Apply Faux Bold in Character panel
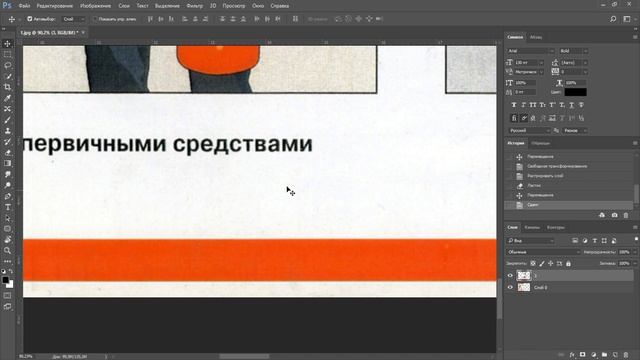The height and width of the screenshot is (360, 640). [514, 105]
